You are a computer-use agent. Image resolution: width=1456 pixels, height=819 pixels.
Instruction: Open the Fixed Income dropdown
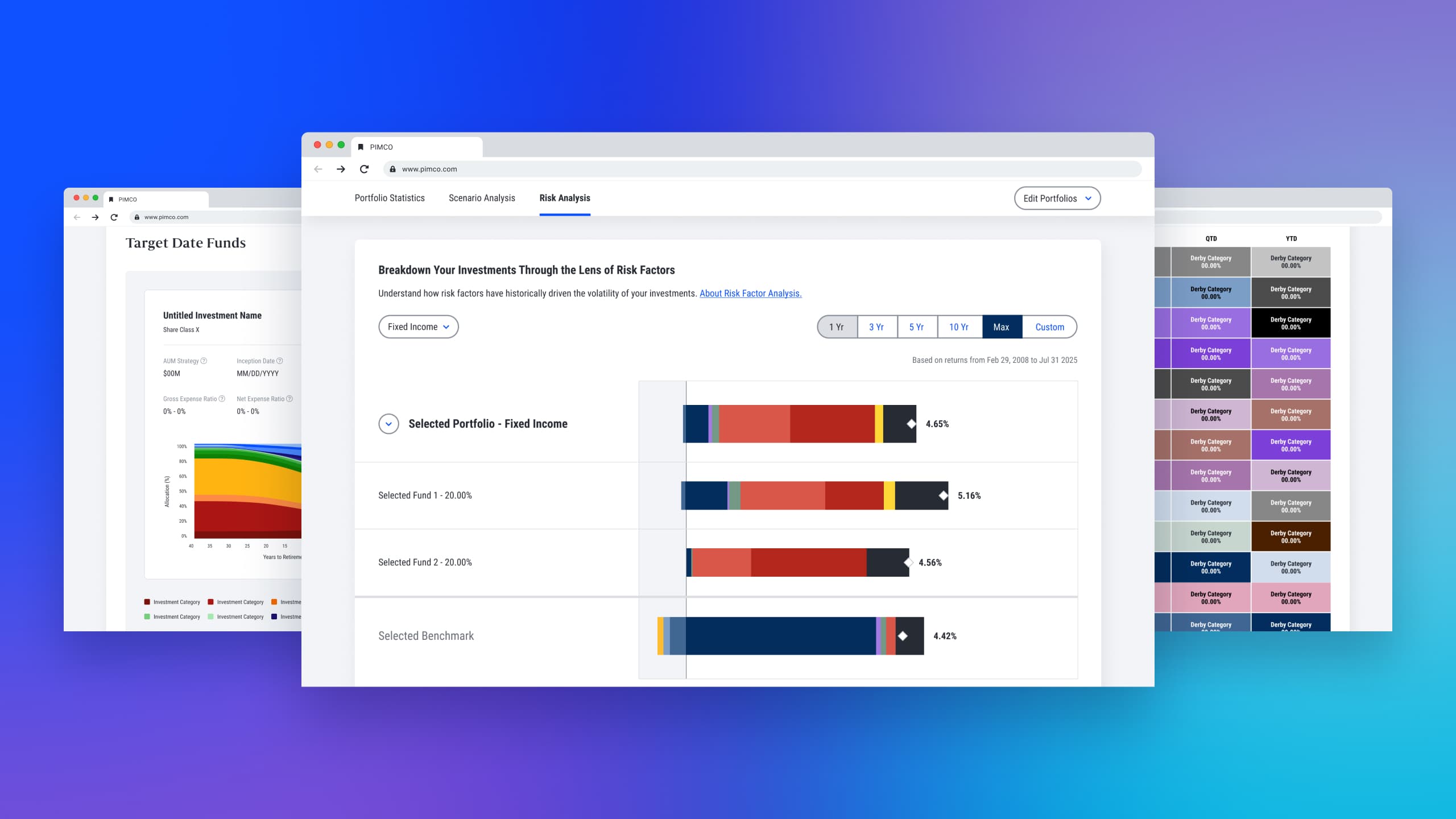(418, 326)
